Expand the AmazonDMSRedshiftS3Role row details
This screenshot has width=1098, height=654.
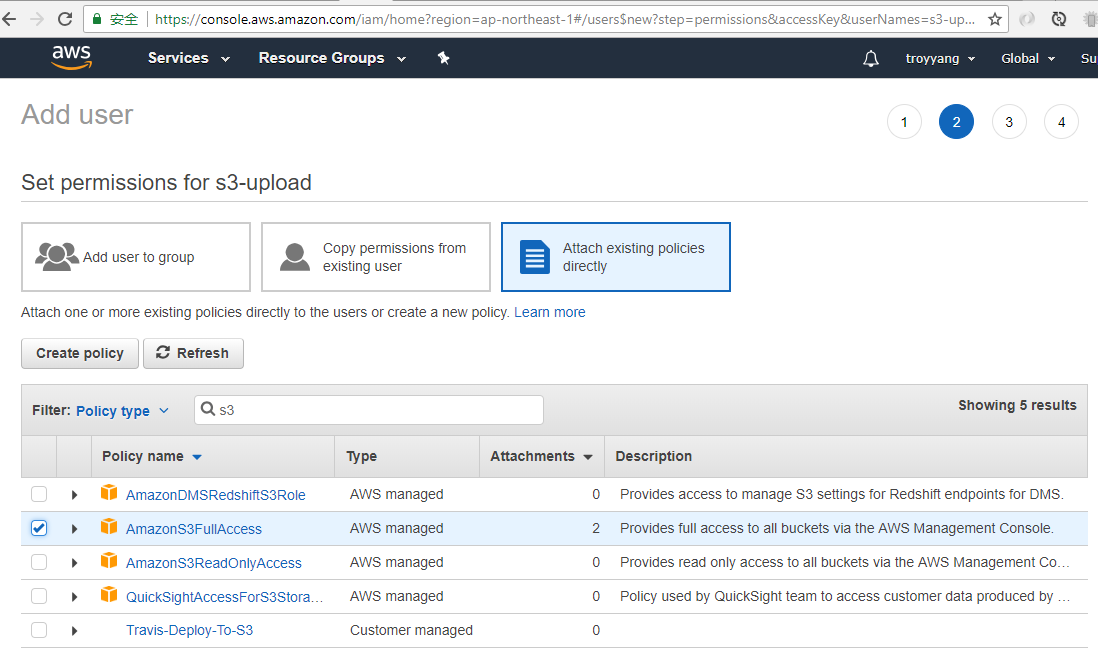coord(74,495)
